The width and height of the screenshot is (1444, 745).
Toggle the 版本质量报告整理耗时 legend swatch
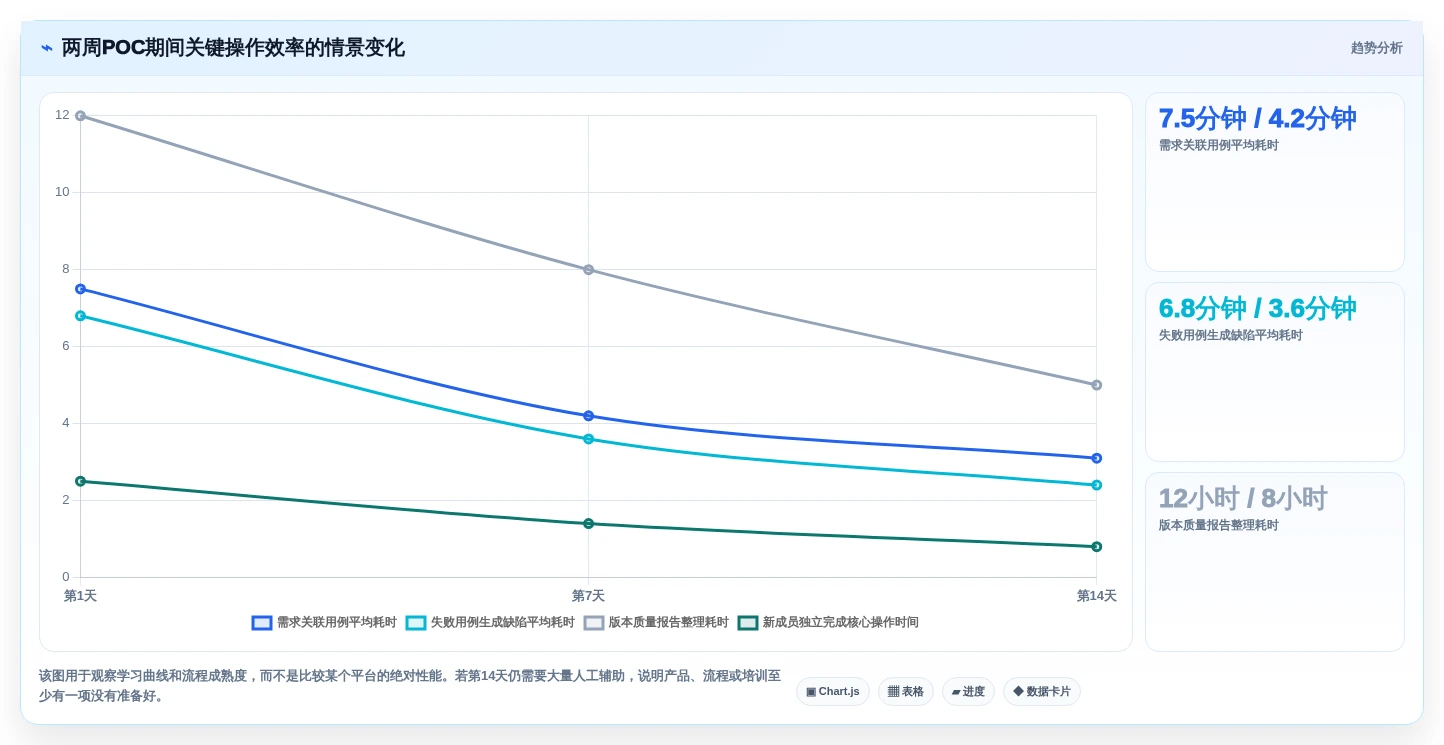[x=594, y=623]
